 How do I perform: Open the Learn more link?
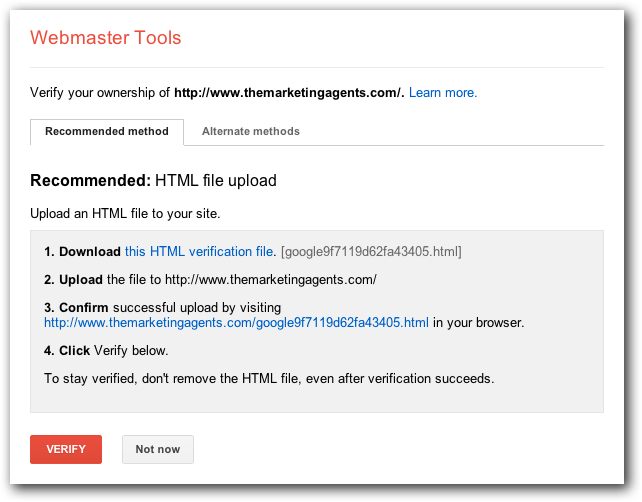(443, 93)
